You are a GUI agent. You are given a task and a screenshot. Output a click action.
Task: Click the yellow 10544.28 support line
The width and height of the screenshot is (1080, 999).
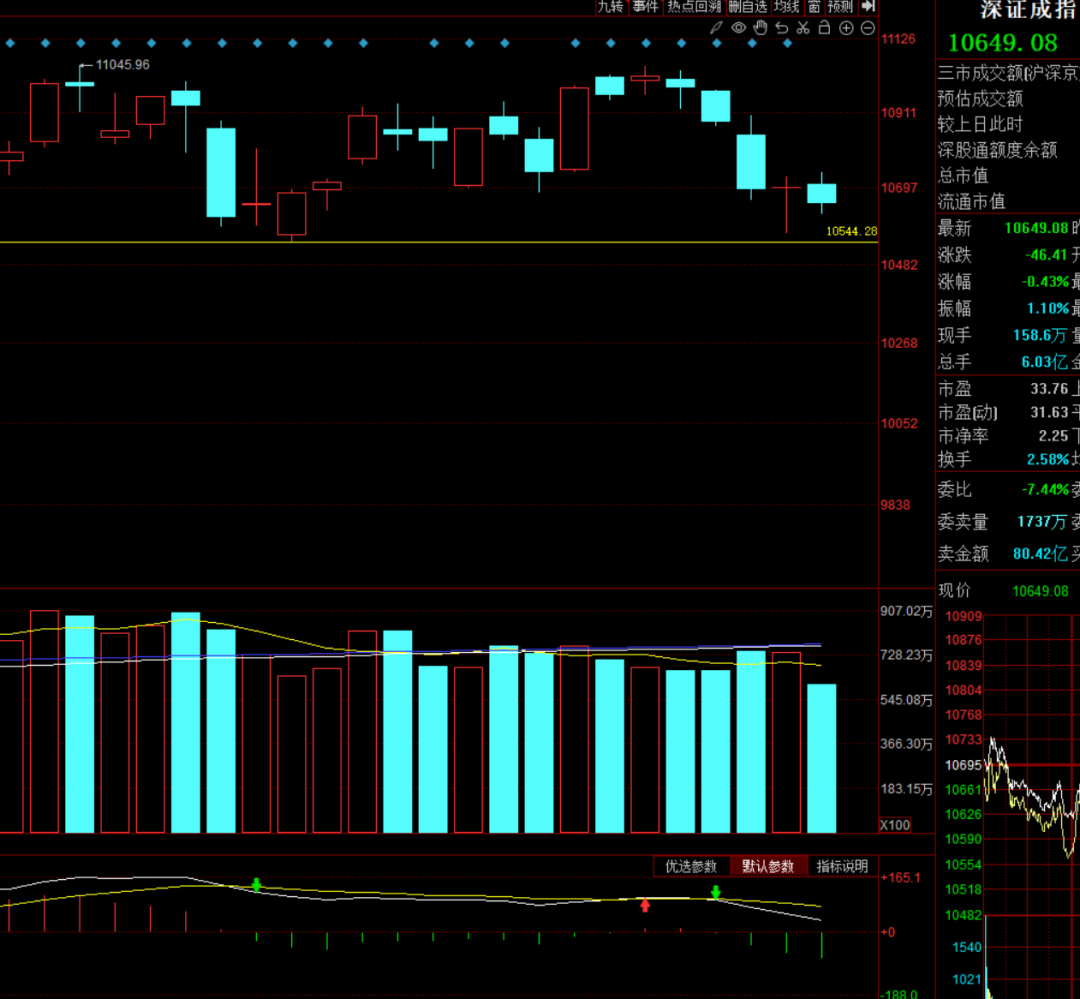coord(400,242)
